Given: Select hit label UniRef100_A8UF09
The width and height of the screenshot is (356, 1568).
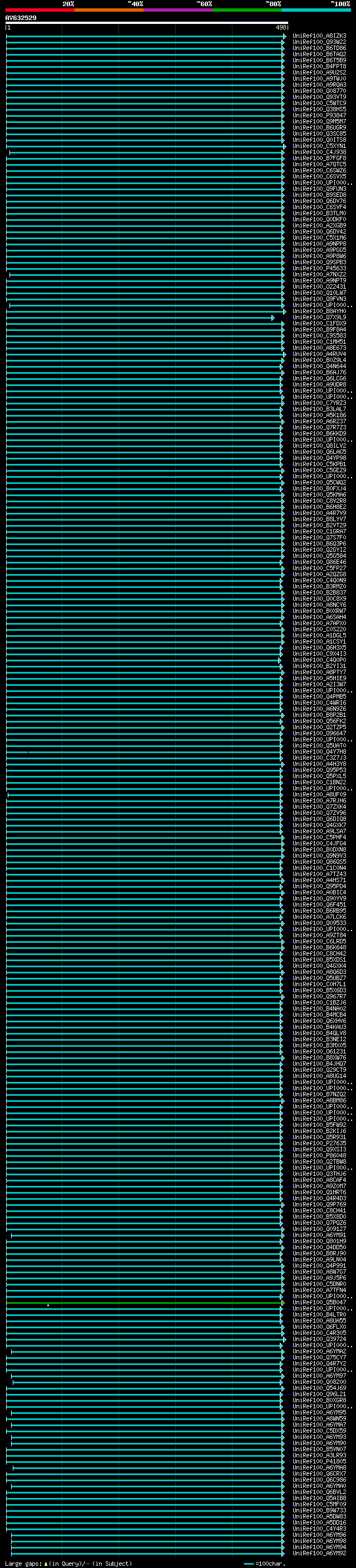Looking at the screenshot, I should (319, 794).
